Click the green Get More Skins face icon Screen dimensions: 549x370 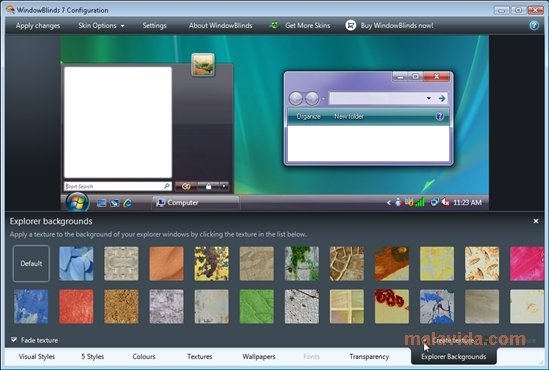pyautogui.click(x=274, y=25)
